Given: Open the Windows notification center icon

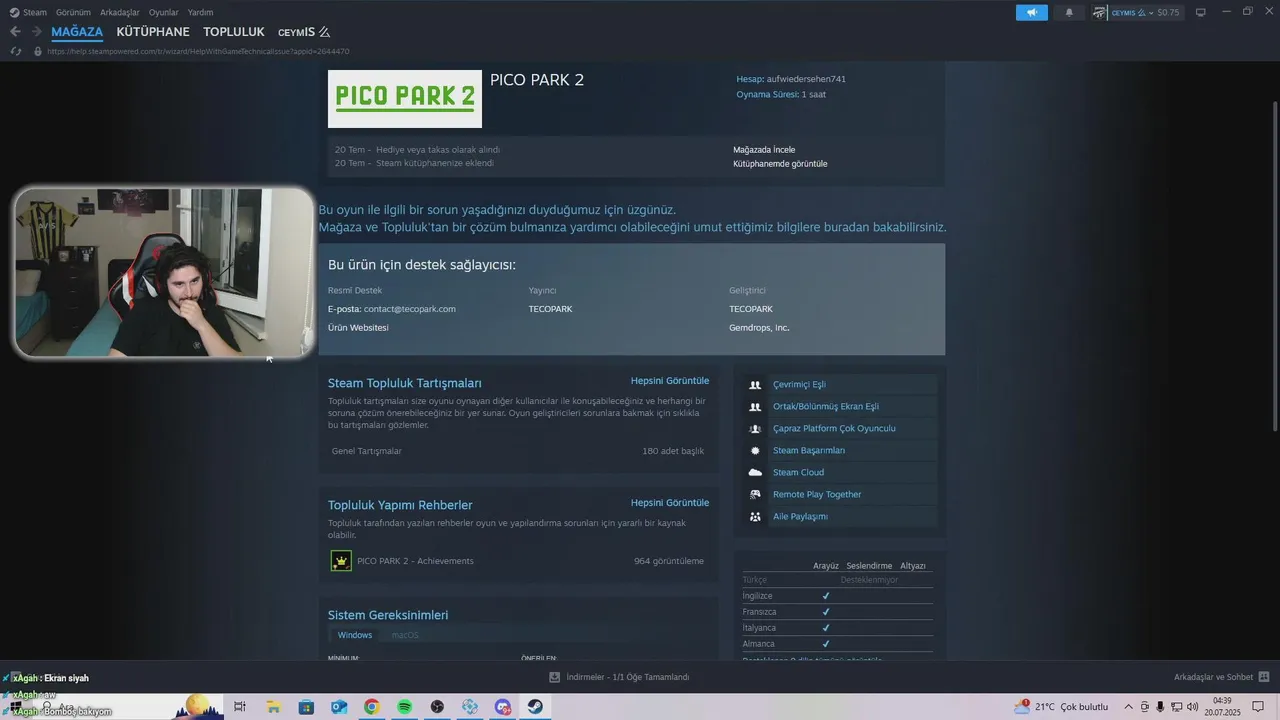Looking at the screenshot, I should pos(1257,707).
